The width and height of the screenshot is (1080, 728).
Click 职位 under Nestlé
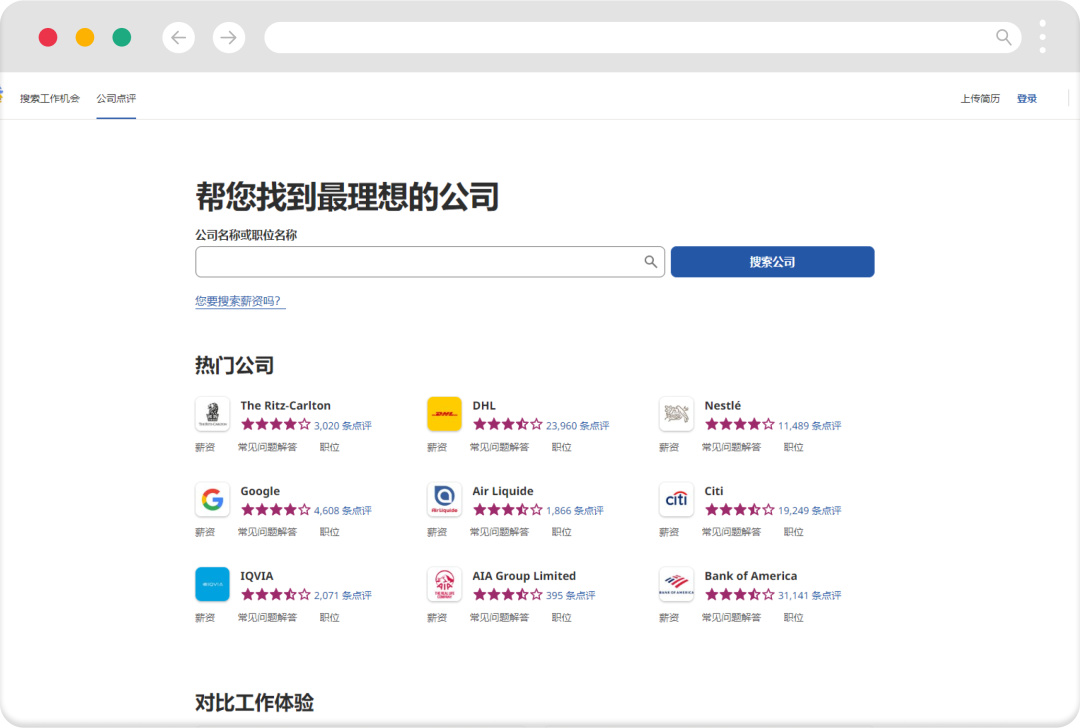pyautogui.click(x=793, y=448)
